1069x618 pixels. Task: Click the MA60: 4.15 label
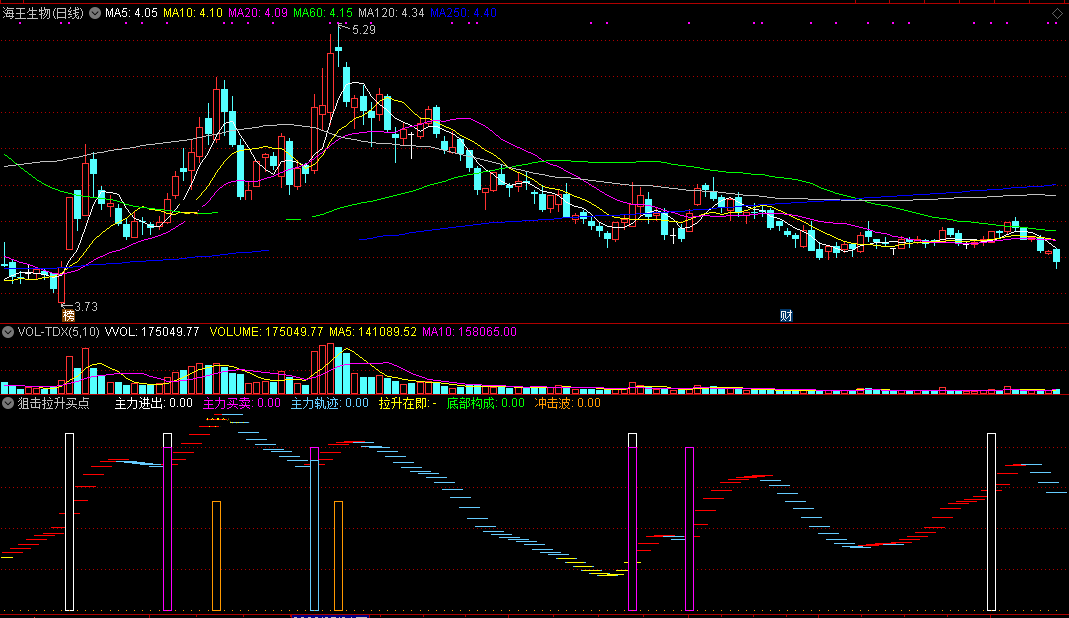click(322, 13)
